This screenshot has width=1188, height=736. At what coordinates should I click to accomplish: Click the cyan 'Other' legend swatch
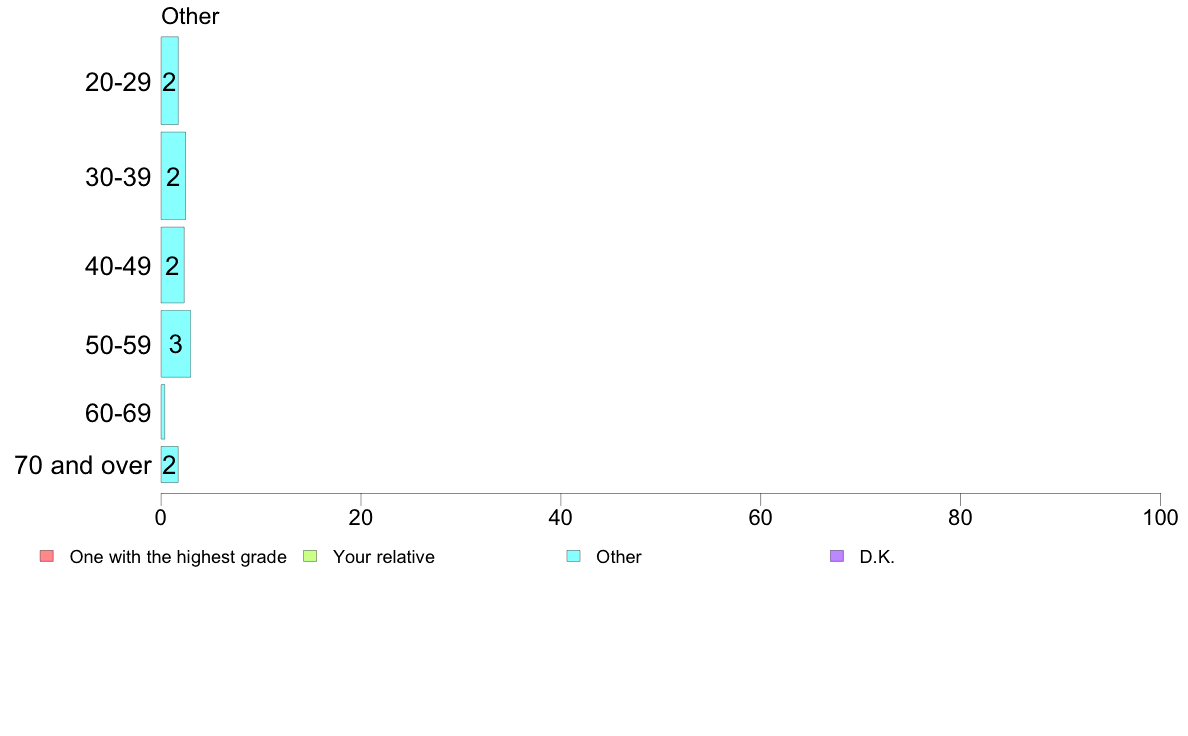point(574,556)
